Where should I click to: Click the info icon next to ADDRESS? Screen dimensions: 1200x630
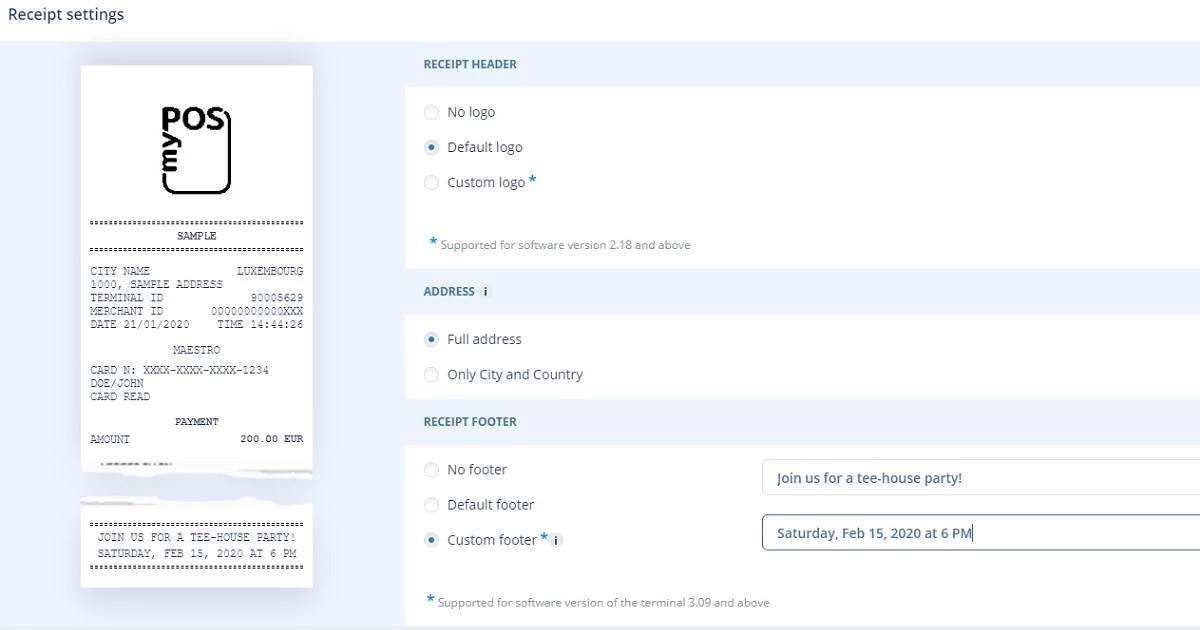pos(486,292)
